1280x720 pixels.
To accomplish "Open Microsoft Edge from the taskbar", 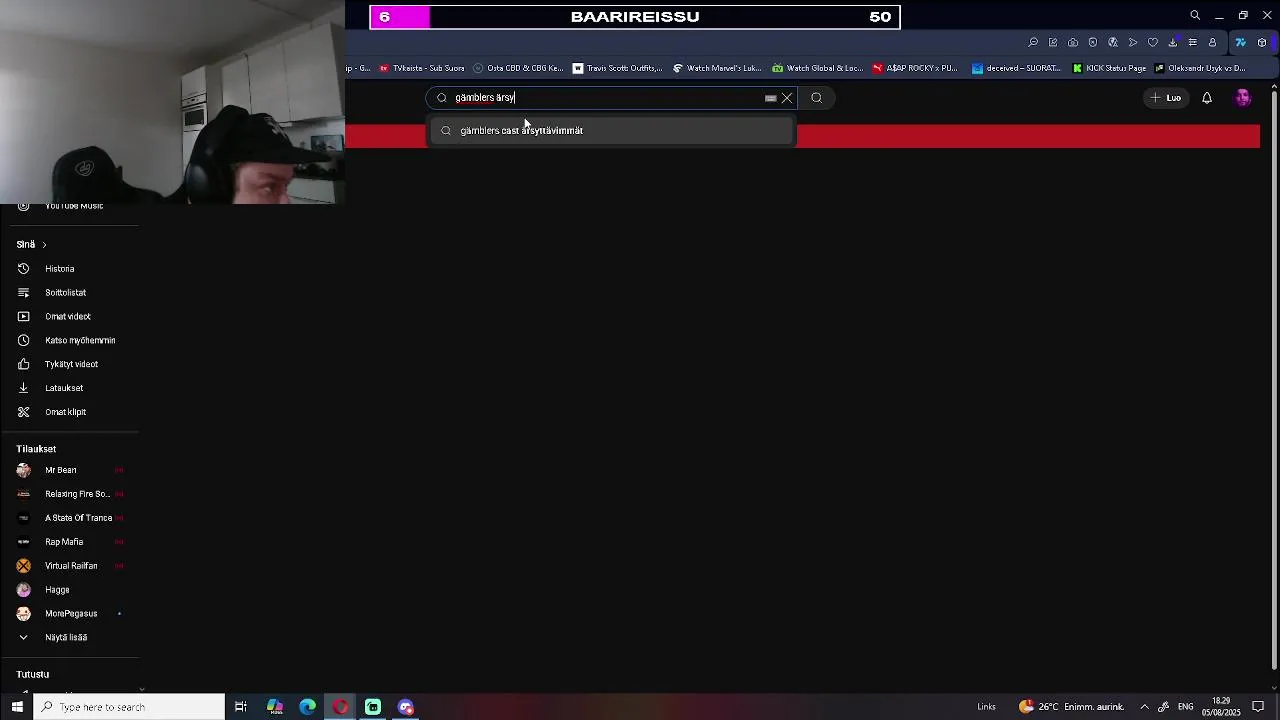I will tap(308, 707).
